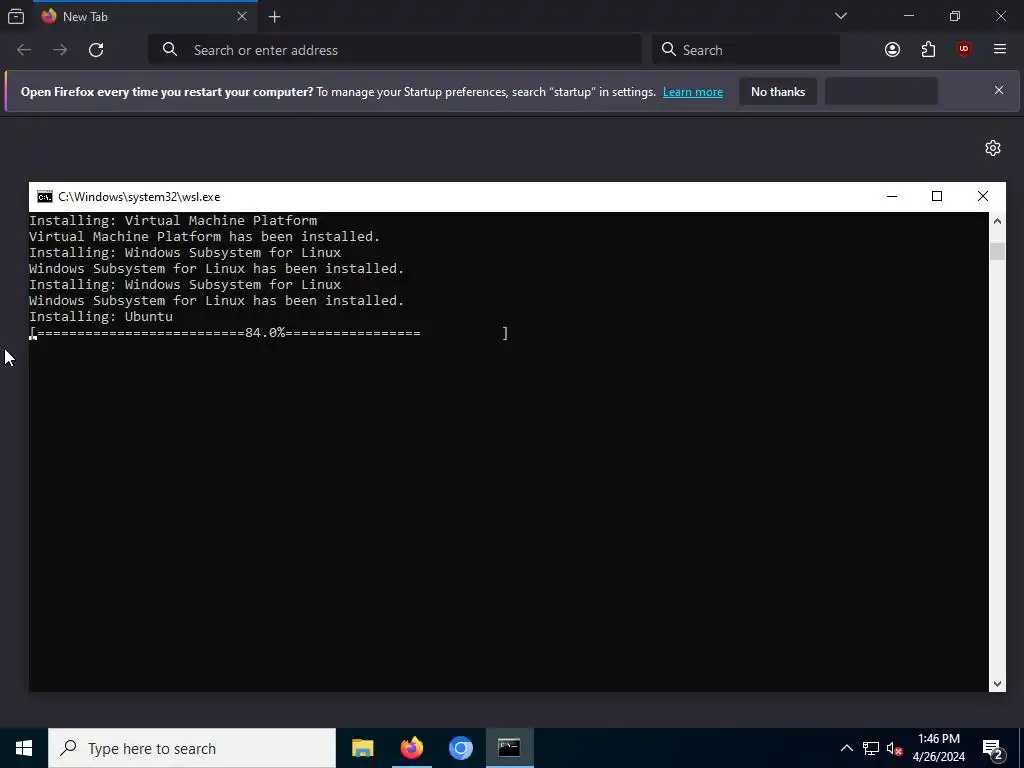Click the console scrollbar up arrow
Screen dimensions: 1024x768
[x=997, y=221]
